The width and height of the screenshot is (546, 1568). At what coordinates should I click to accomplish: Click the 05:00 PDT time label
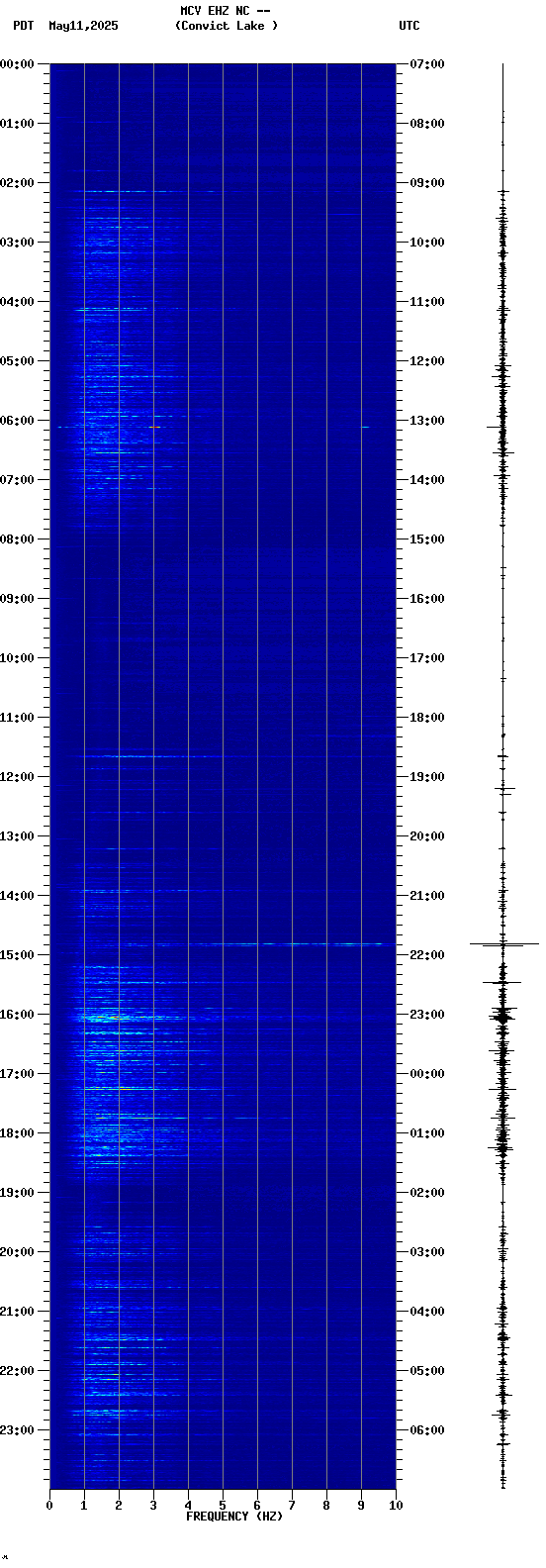[x=18, y=361]
